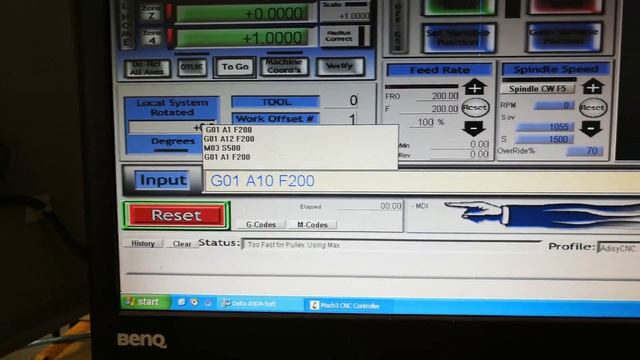Toggle the To Go display

[235, 67]
